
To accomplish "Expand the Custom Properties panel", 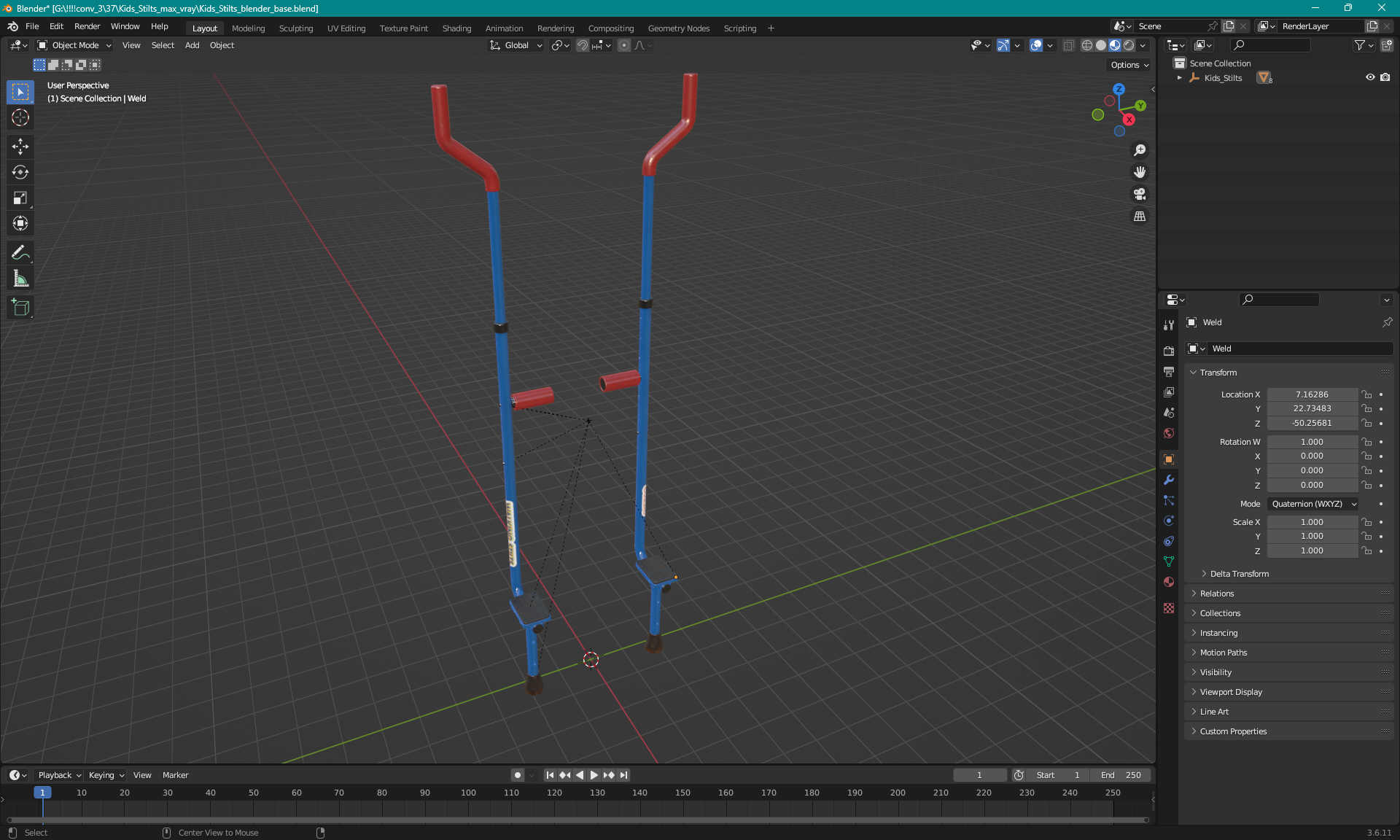I will click(1232, 731).
